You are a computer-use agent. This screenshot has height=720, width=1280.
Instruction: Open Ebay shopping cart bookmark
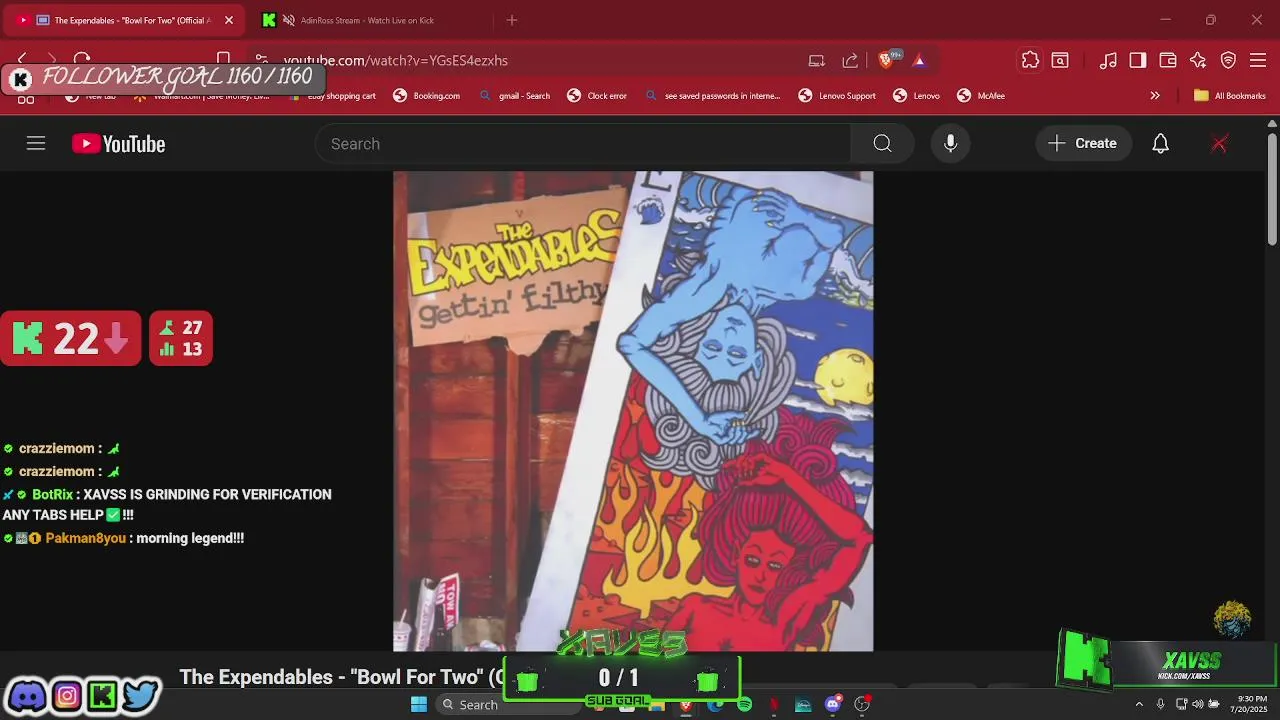(x=332, y=96)
